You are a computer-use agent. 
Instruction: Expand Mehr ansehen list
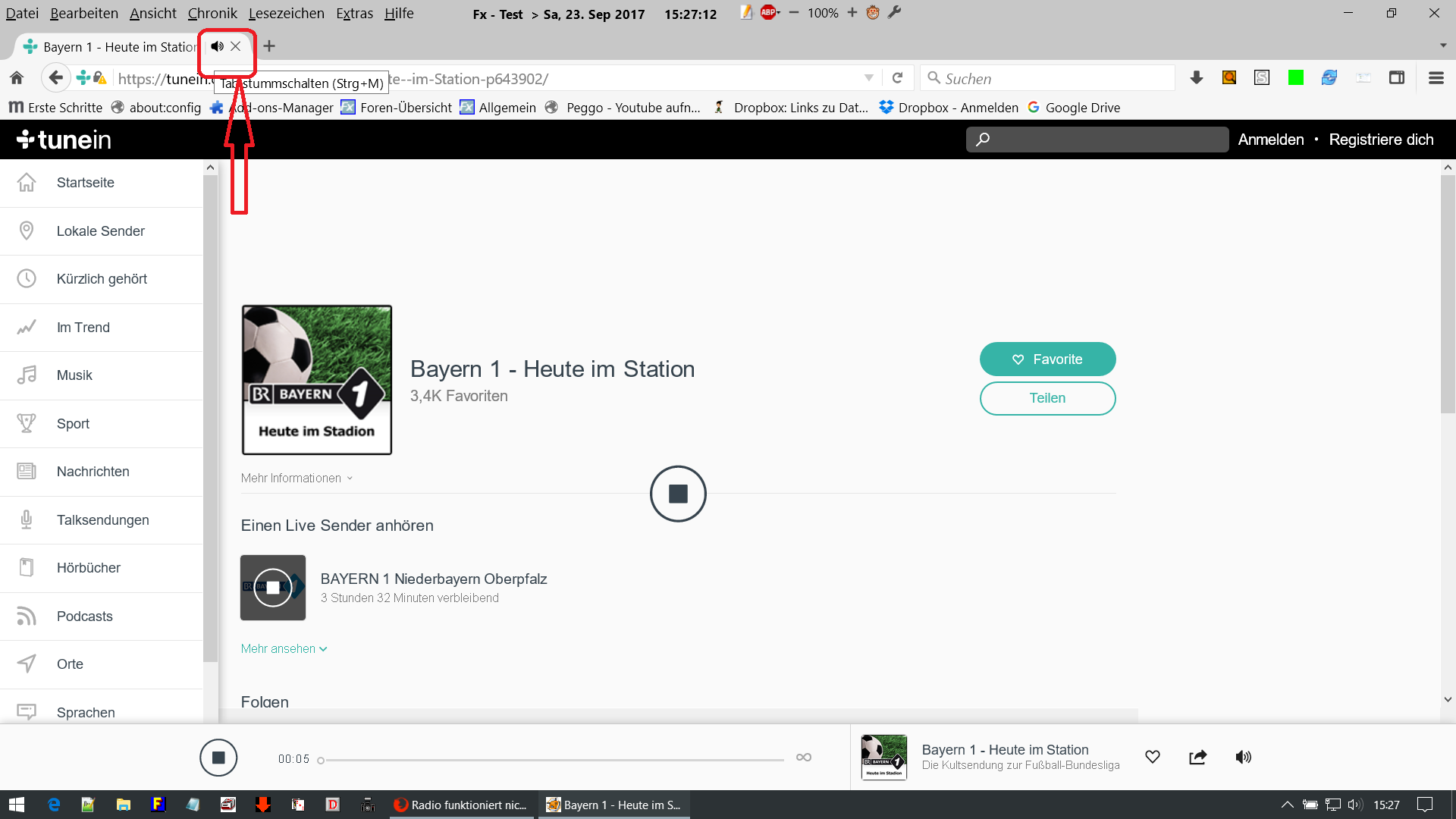[x=284, y=649]
